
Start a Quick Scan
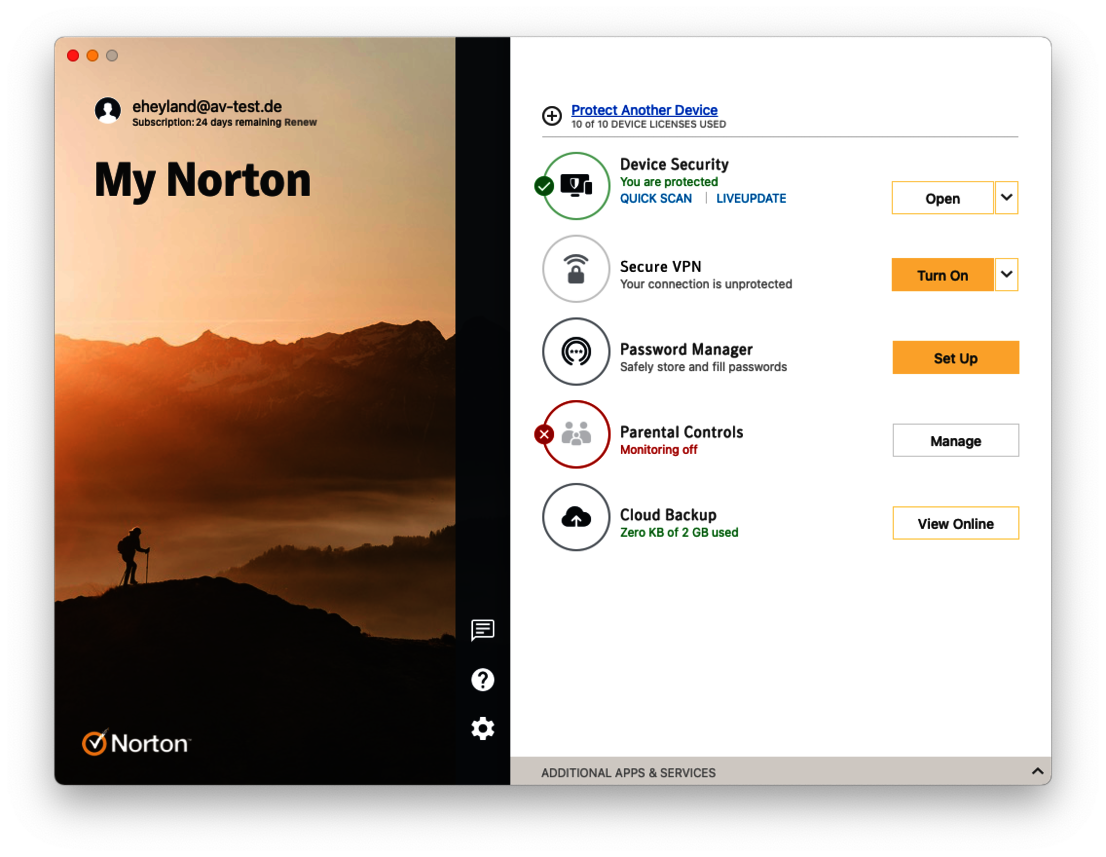[655, 198]
